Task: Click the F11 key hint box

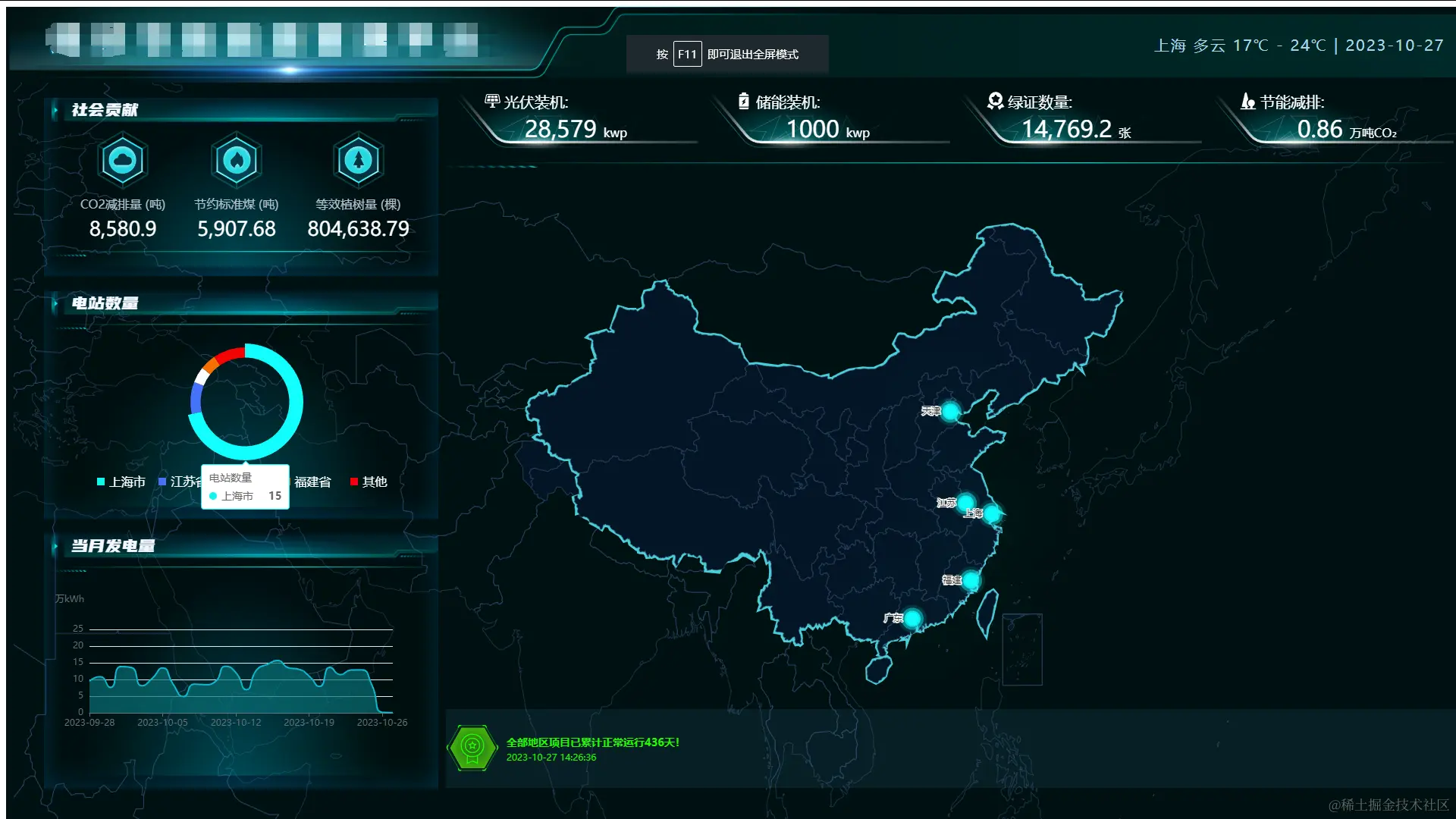Action: click(x=687, y=55)
